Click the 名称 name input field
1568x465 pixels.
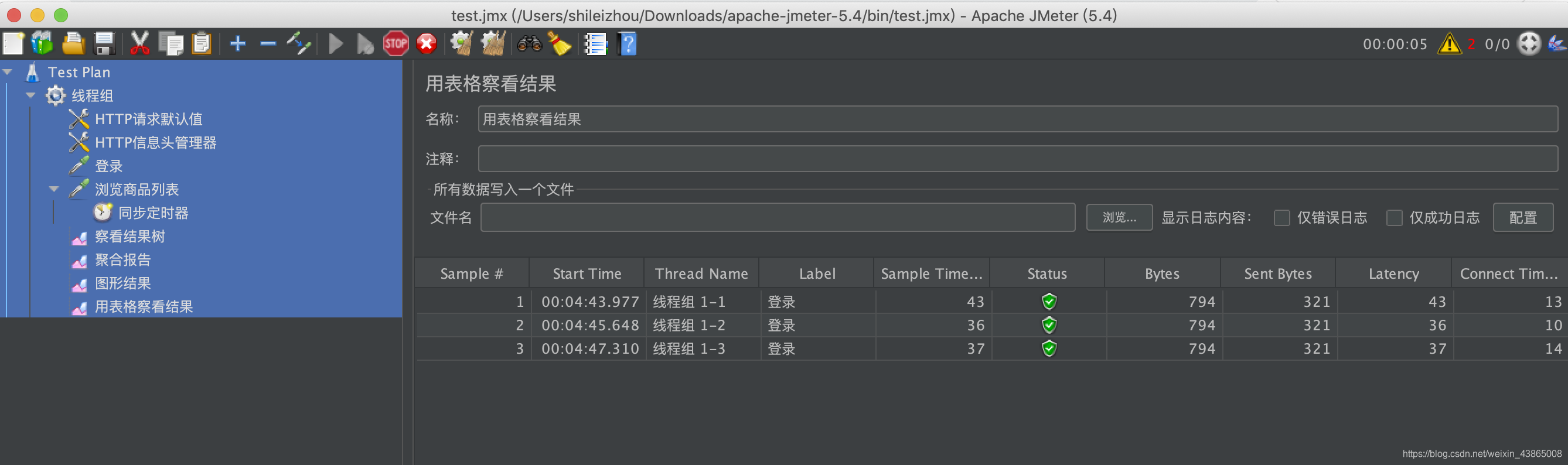coord(1018,119)
